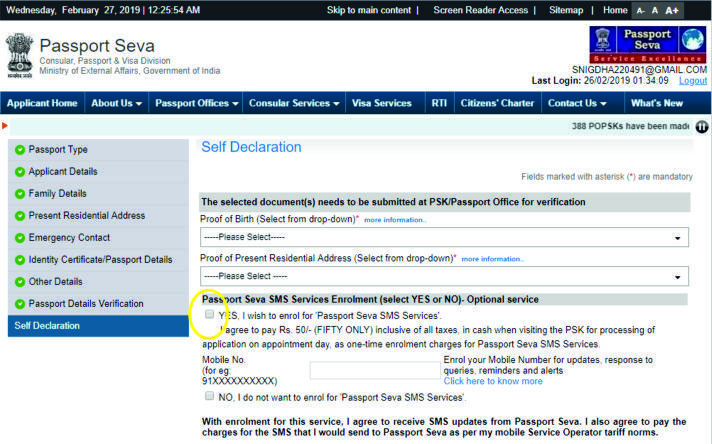The width and height of the screenshot is (712, 444).
Task: Click Skip to main content link
Action: point(369,10)
